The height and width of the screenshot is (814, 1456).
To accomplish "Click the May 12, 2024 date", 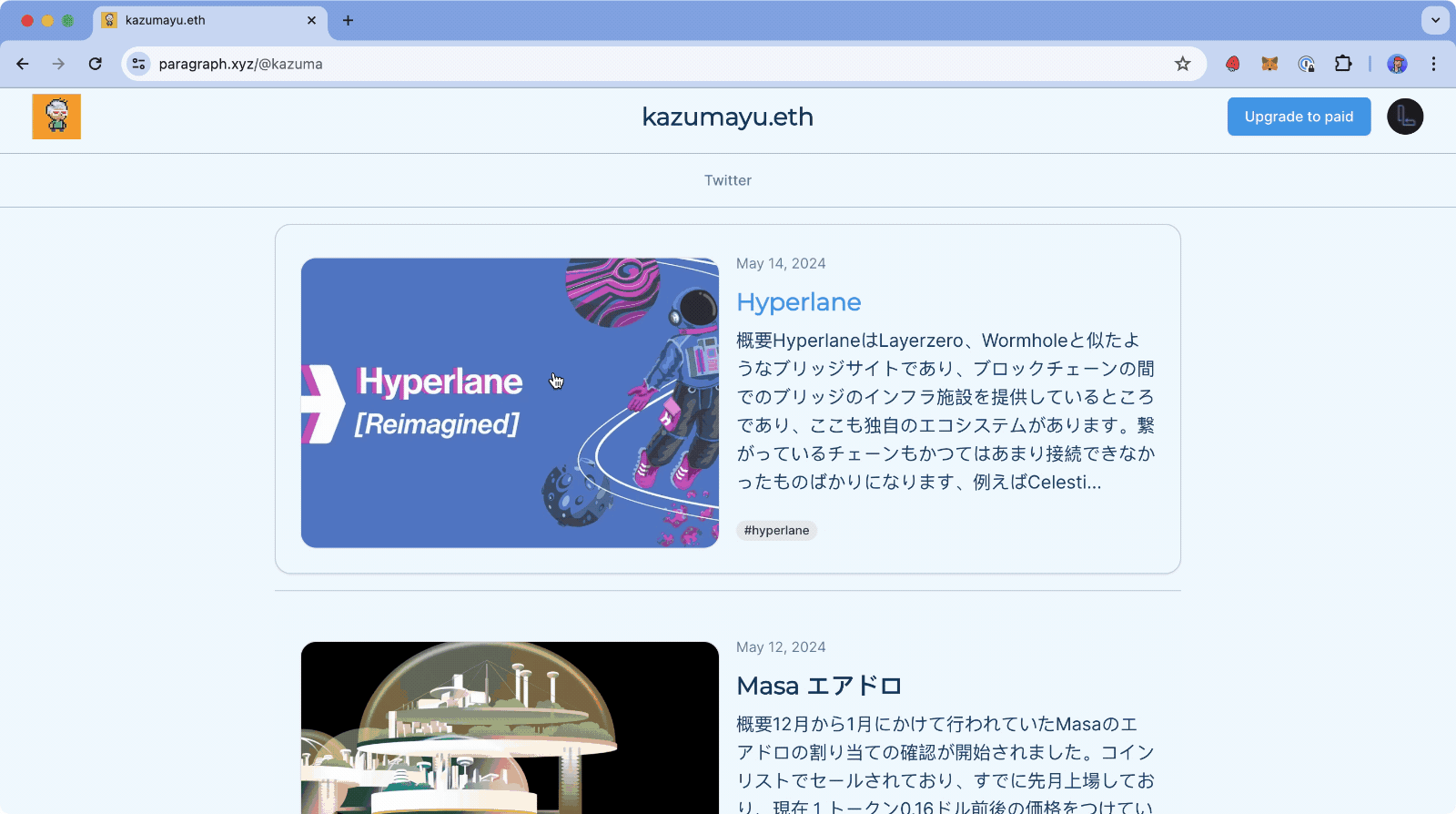I will 781,647.
